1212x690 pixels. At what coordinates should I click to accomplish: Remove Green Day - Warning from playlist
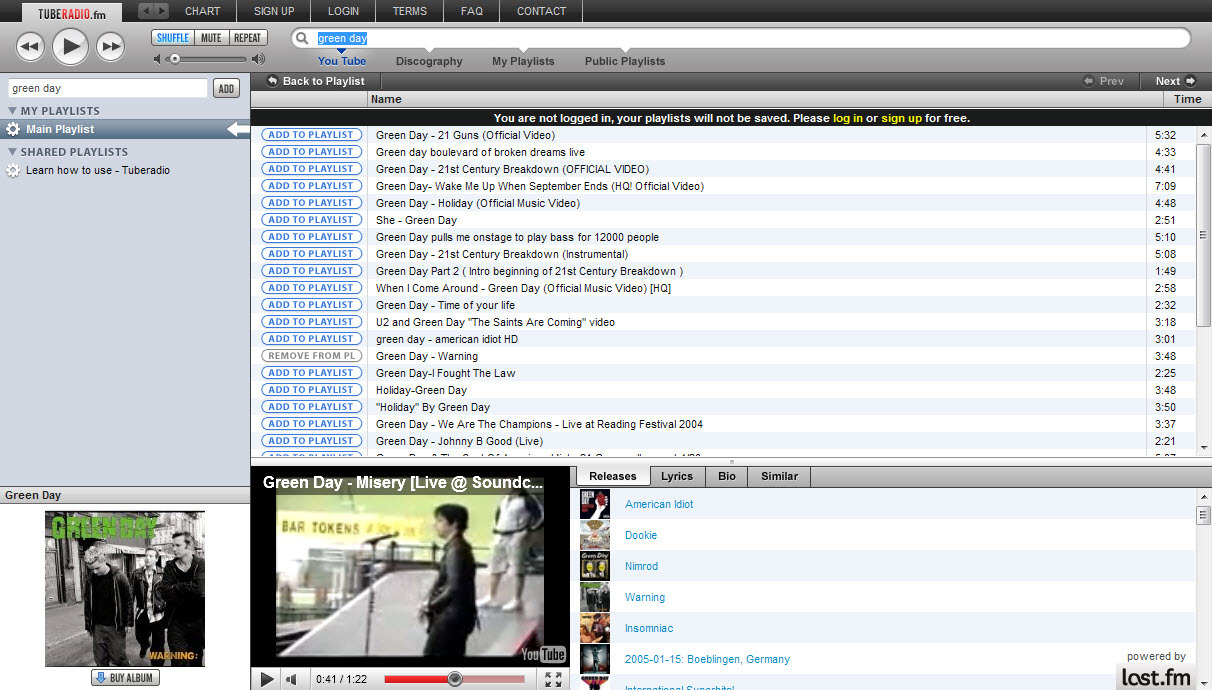310,356
